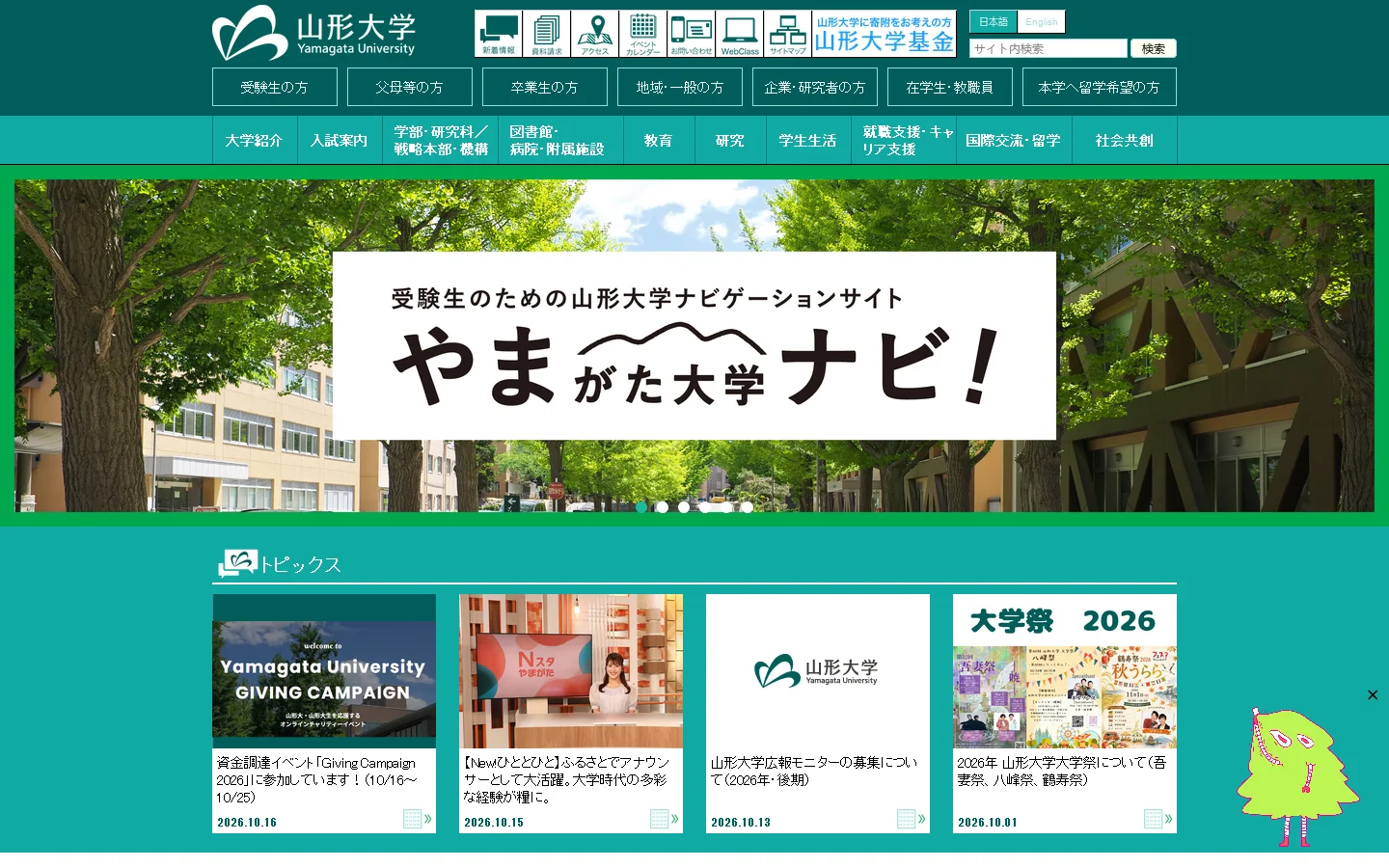
Task: Click the トピックス section heading icon
Action: tap(237, 562)
